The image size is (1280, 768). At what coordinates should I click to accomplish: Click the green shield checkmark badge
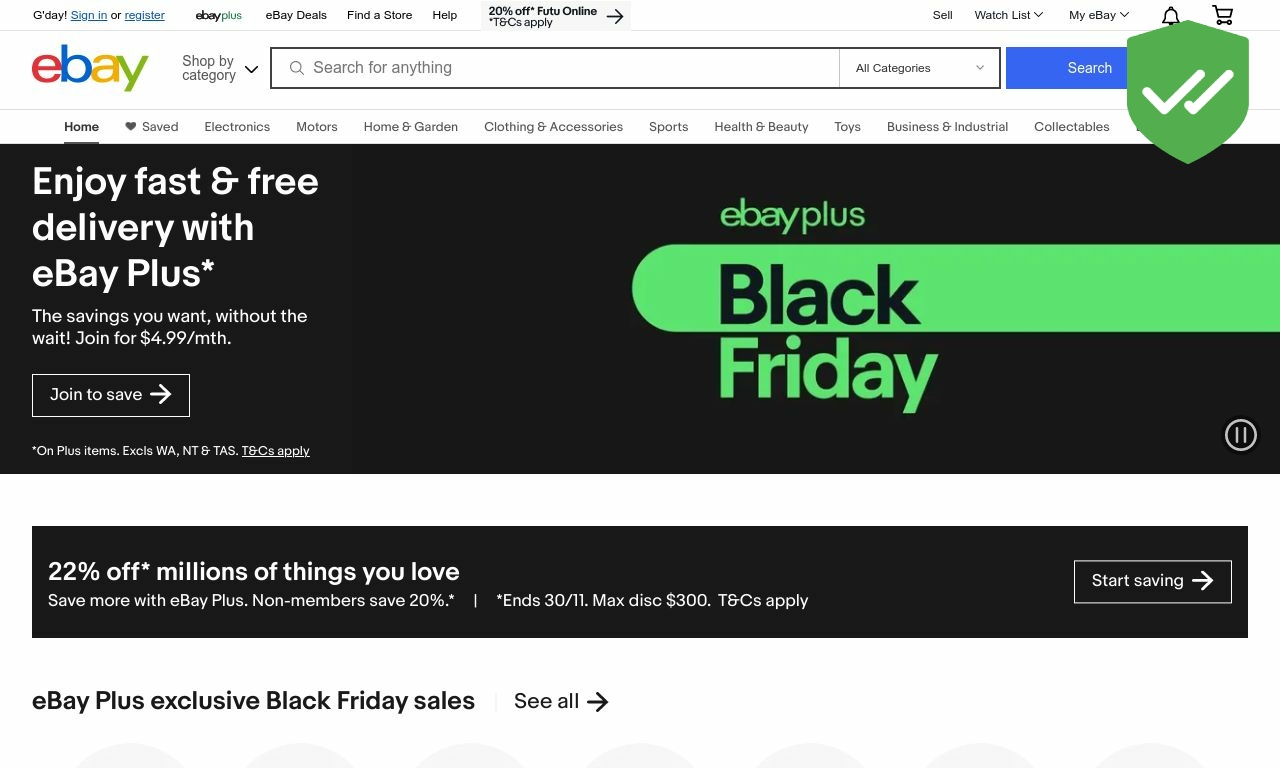pos(1188,92)
